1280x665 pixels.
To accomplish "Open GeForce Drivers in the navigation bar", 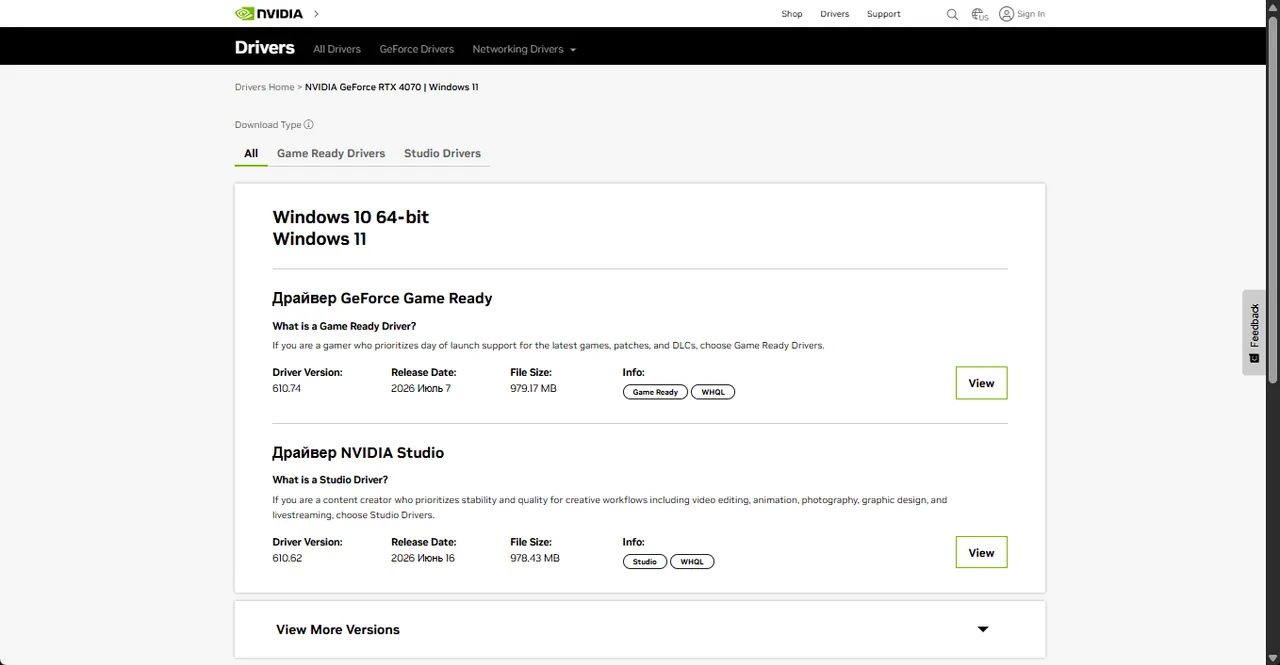I will tap(417, 49).
